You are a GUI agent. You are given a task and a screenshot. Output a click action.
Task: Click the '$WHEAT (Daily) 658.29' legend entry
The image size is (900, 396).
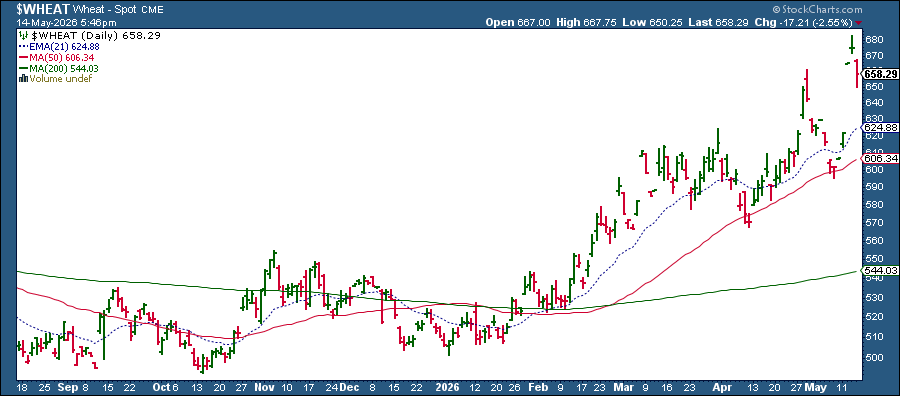(95, 36)
